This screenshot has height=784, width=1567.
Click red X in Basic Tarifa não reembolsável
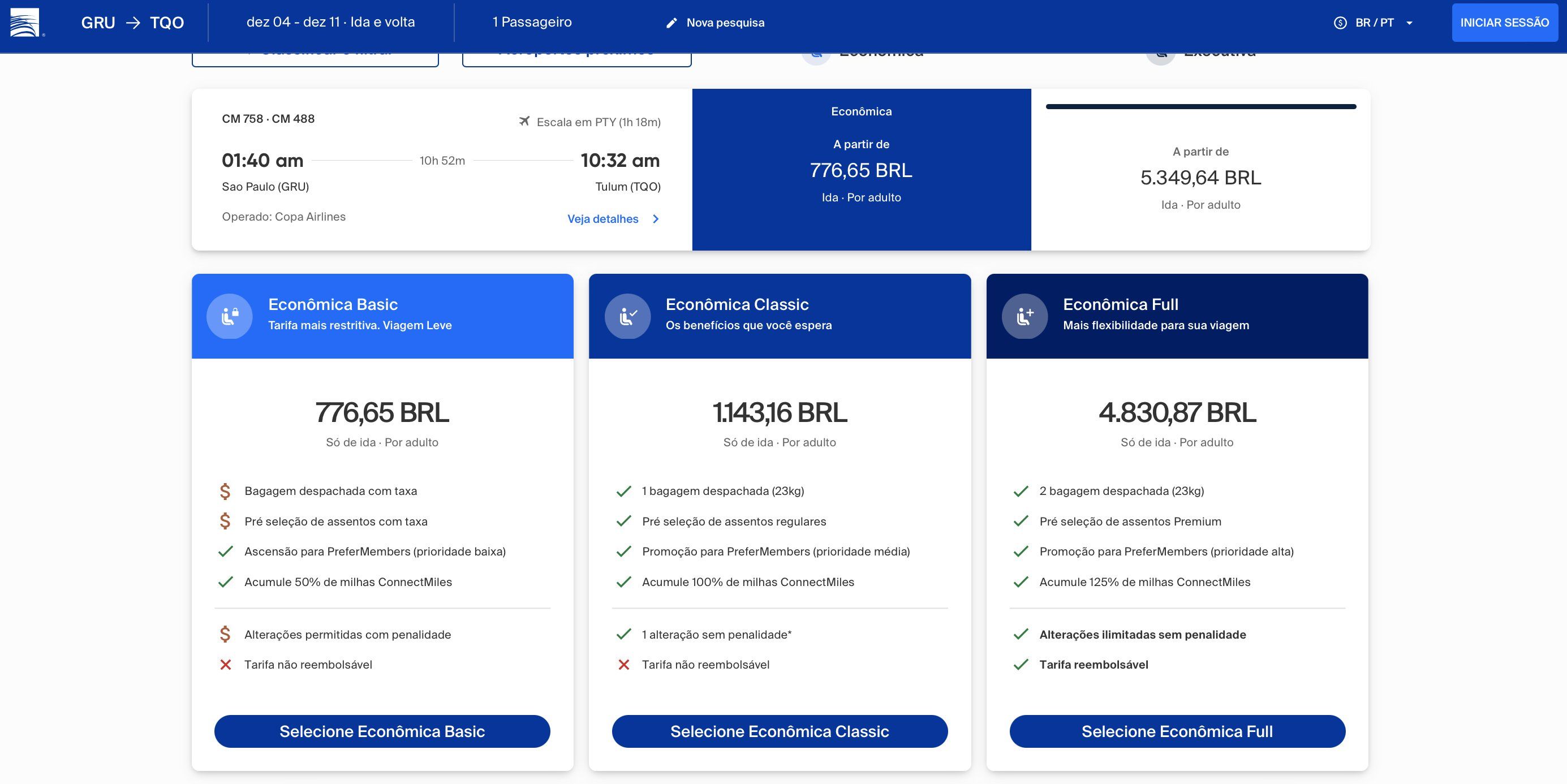(226, 665)
